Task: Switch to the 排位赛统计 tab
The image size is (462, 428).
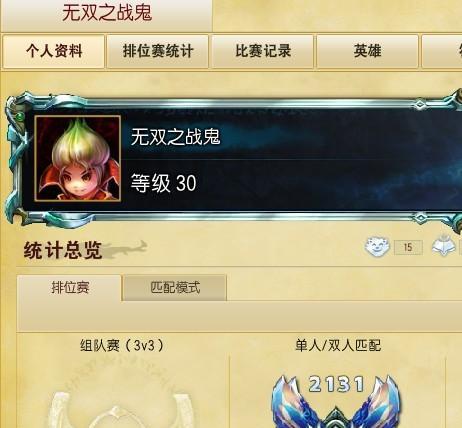Action: [x=158, y=51]
